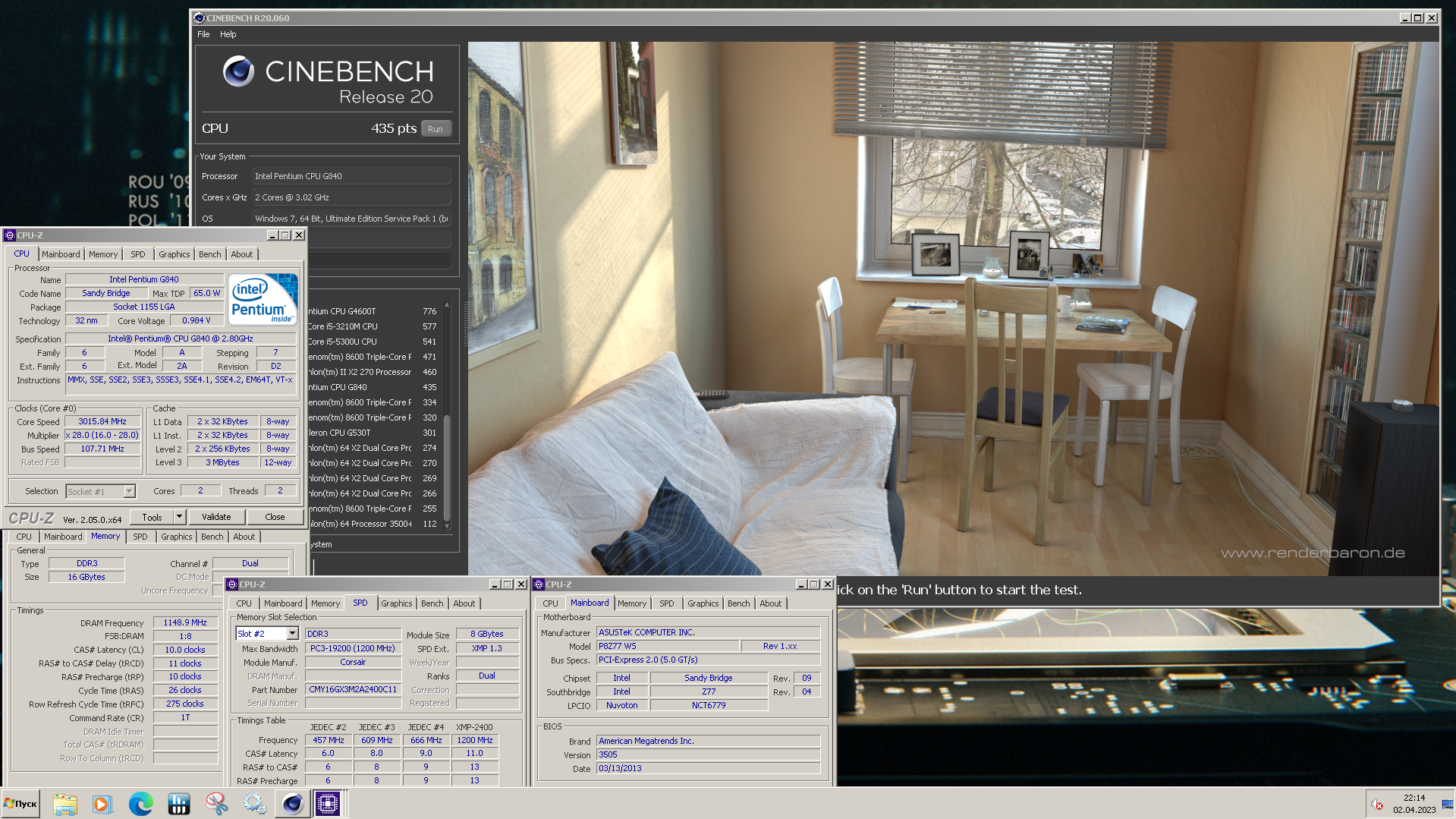
Task: Click the Cores x GHz field in Cinebench
Action: tap(351, 197)
